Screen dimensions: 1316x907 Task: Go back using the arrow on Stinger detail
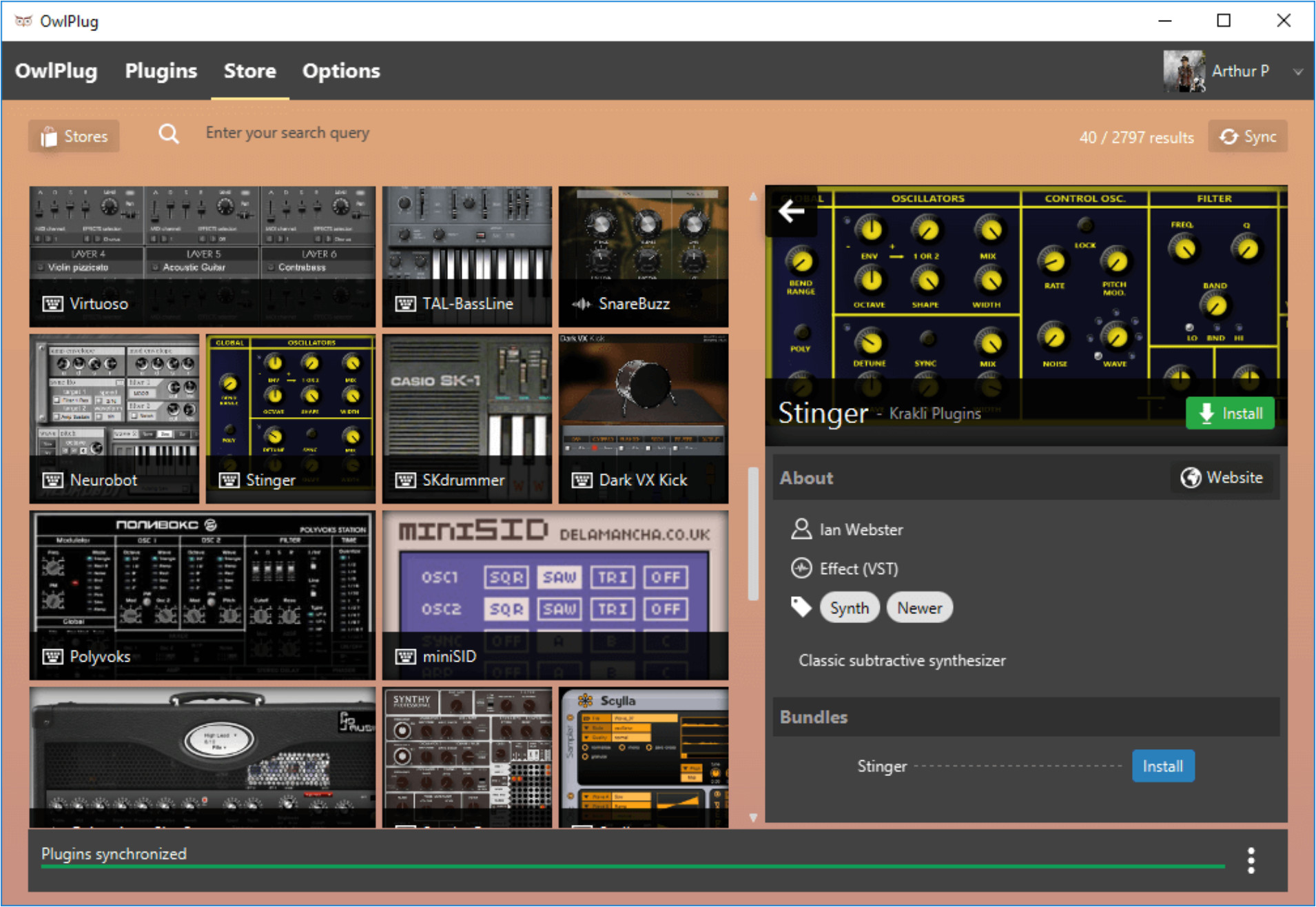pyautogui.click(x=792, y=211)
